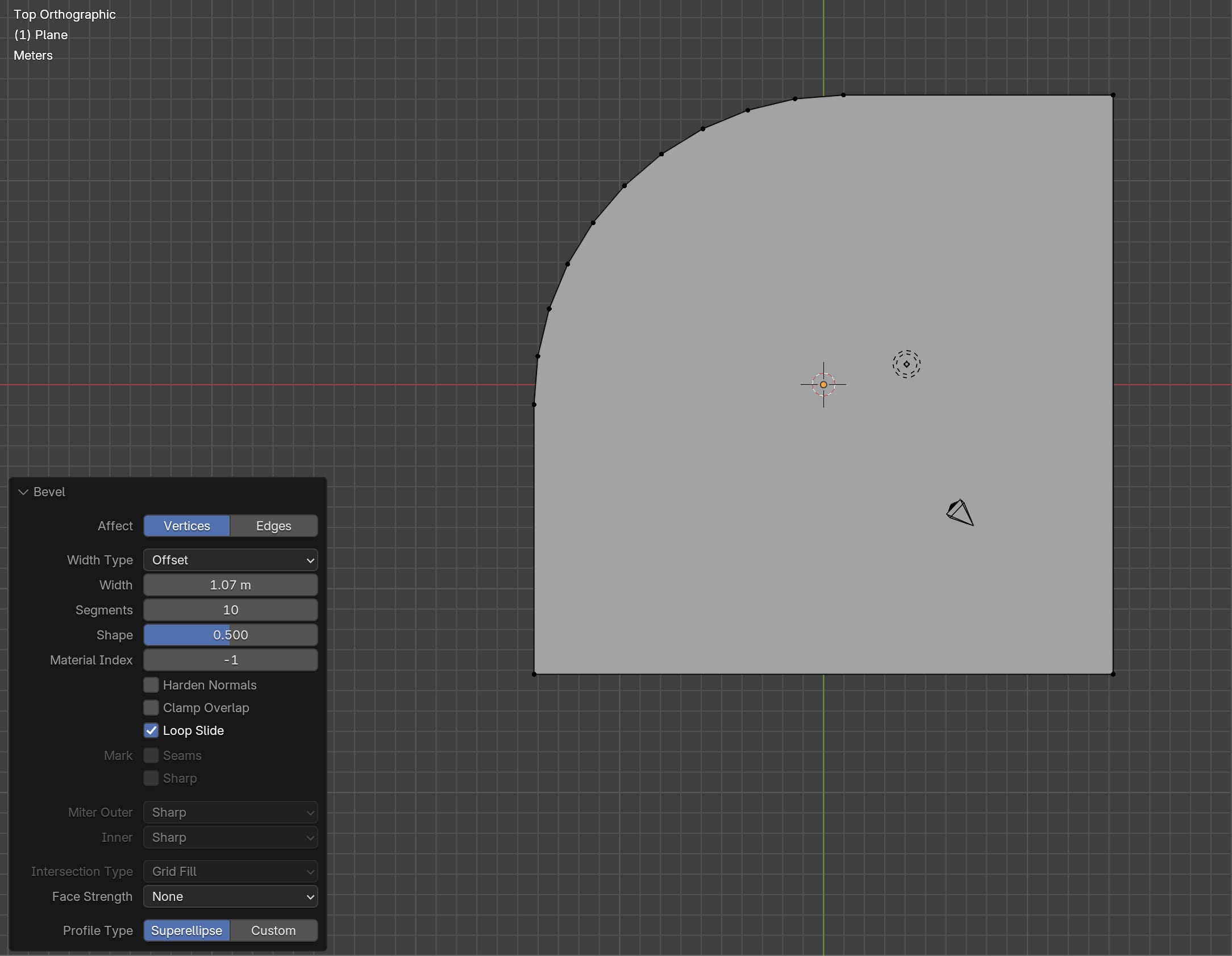Disable the Loop Slide checkbox
This screenshot has width=1232, height=956.
point(151,730)
